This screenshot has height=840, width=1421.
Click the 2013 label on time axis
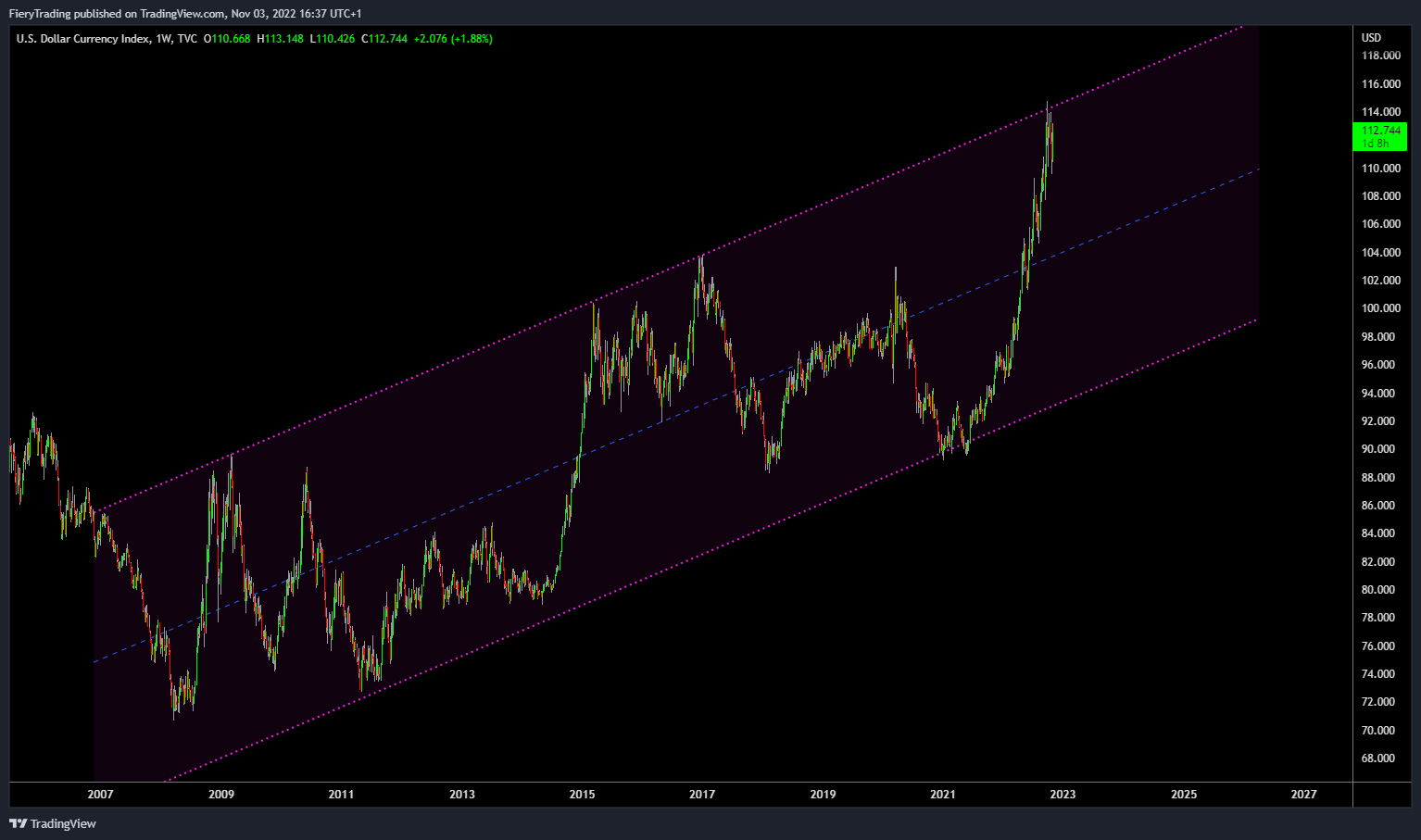(x=462, y=795)
